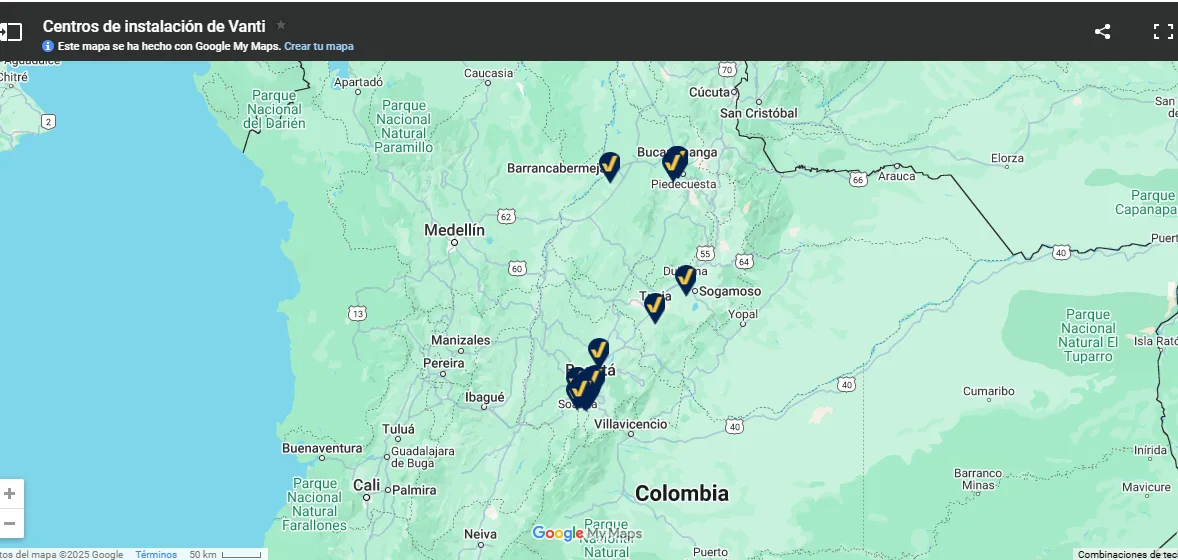Click the route 70 highway shield near Cúcuta
The image size is (1178, 560).
point(726,69)
